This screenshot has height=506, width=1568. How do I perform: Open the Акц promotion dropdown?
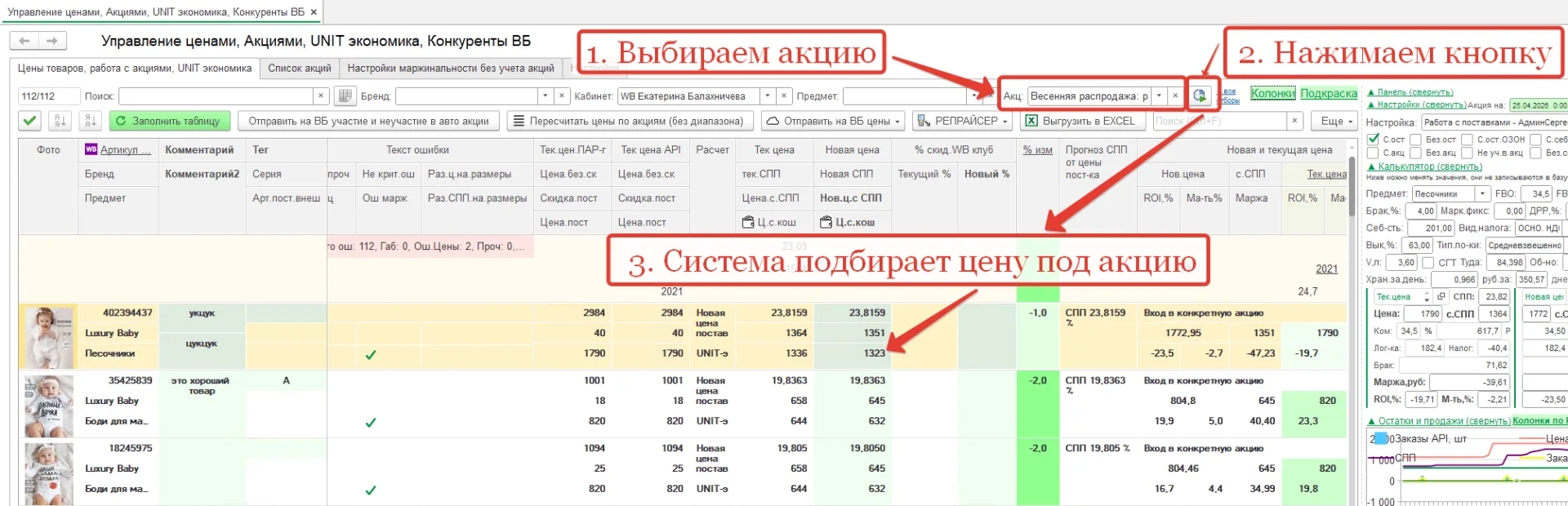tap(1158, 96)
